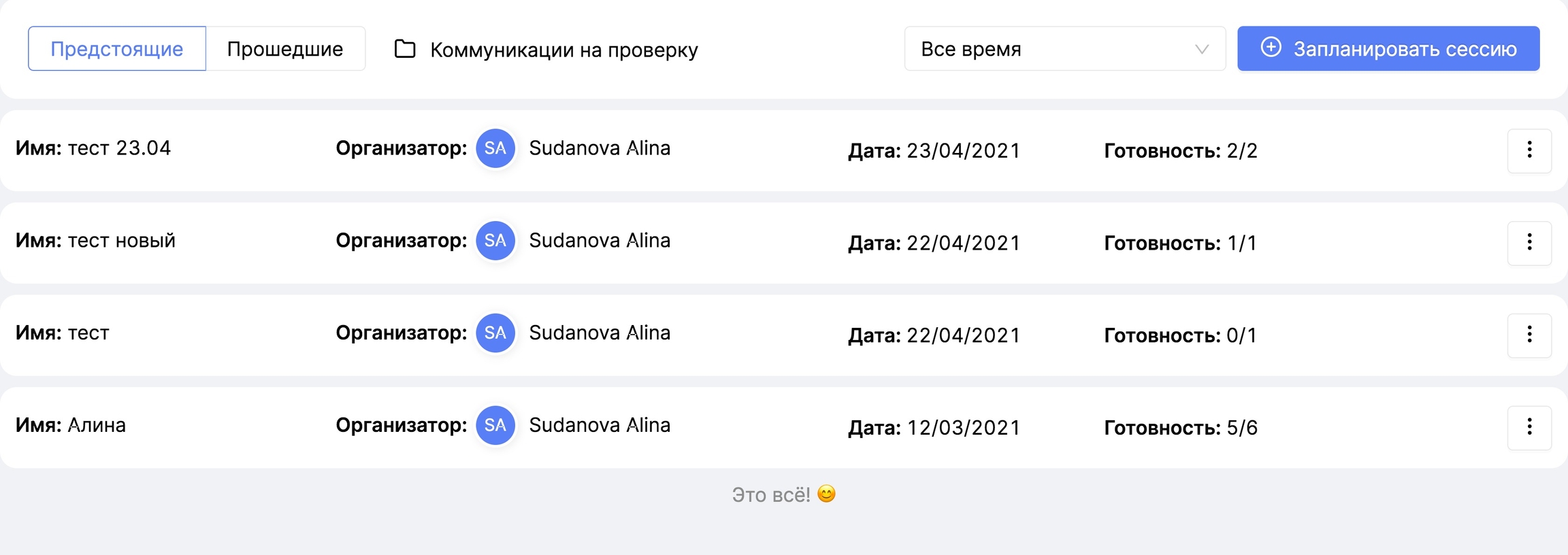Click SA avatar in тест 23.04 row
Viewport: 1568px width, 555px height.
pos(495,148)
